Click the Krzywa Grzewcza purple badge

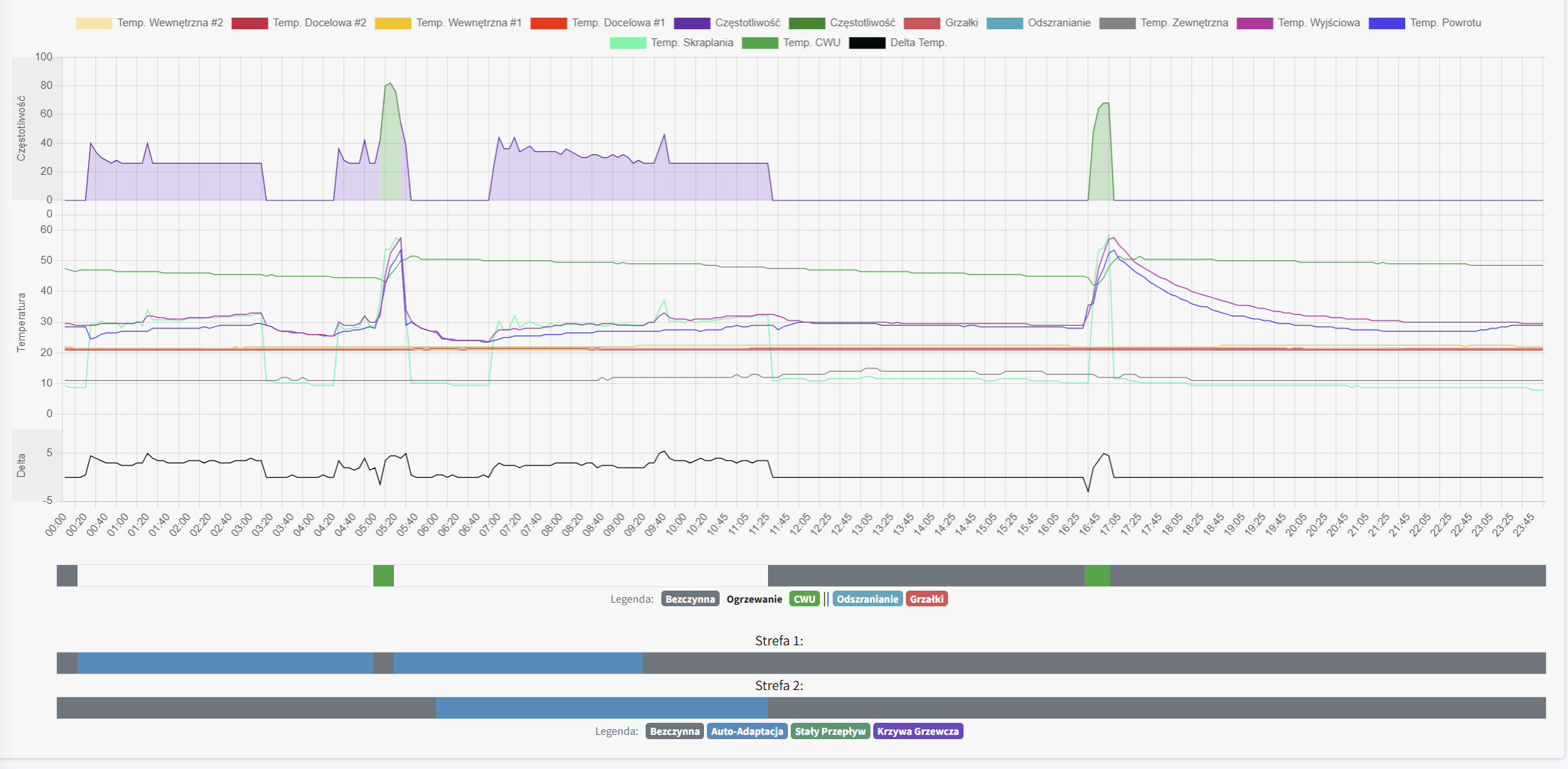(917, 731)
